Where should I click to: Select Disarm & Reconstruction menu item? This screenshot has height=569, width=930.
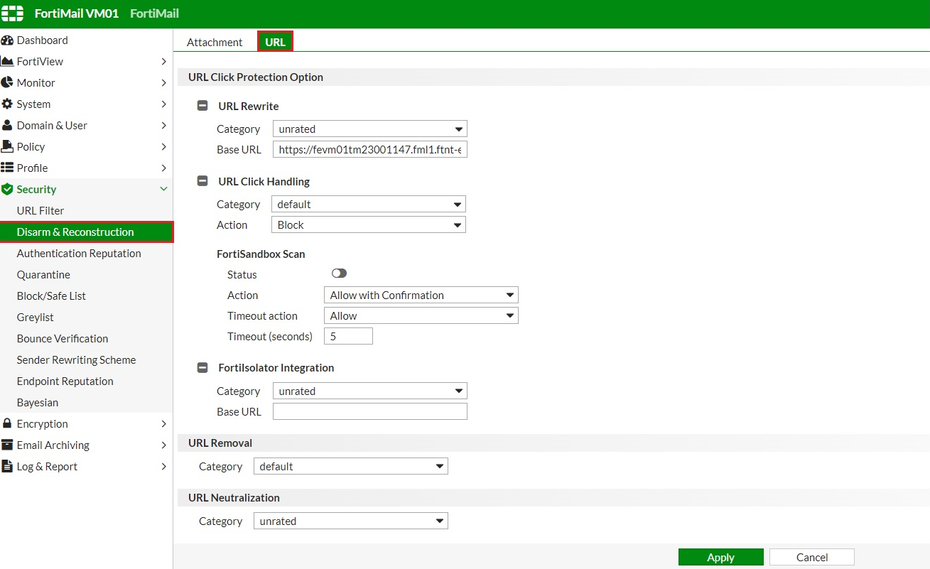(x=86, y=232)
